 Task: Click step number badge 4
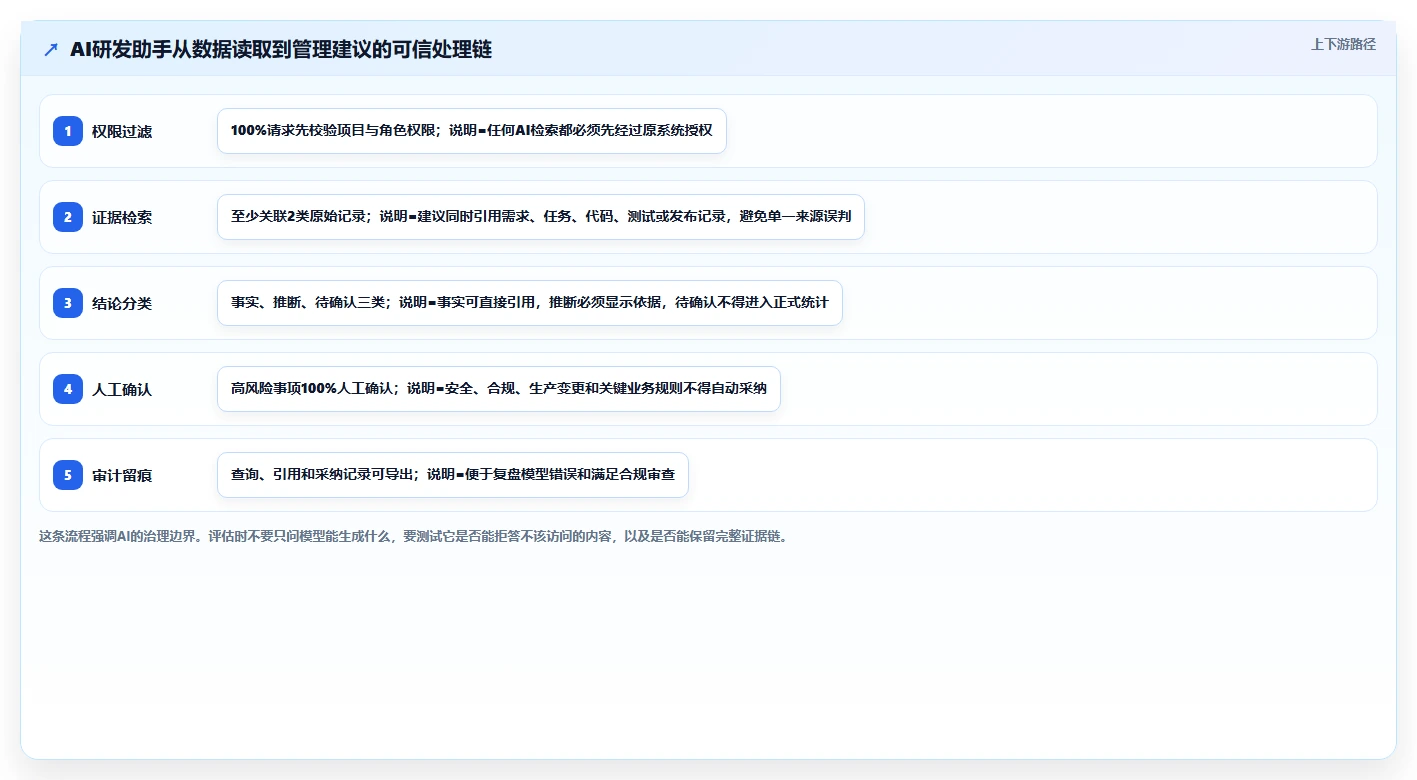coord(68,389)
